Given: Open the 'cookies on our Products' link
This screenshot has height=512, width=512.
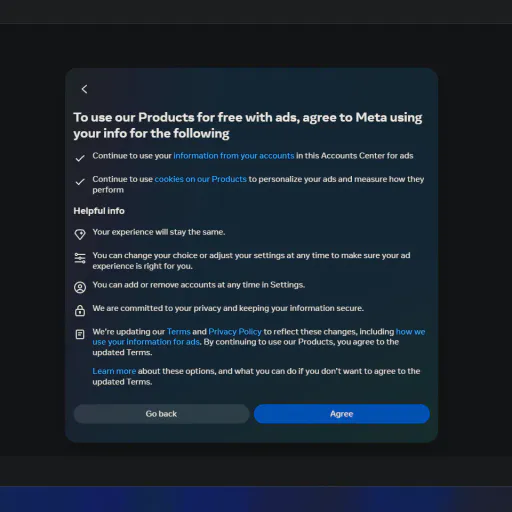Looking at the screenshot, I should tap(200, 179).
